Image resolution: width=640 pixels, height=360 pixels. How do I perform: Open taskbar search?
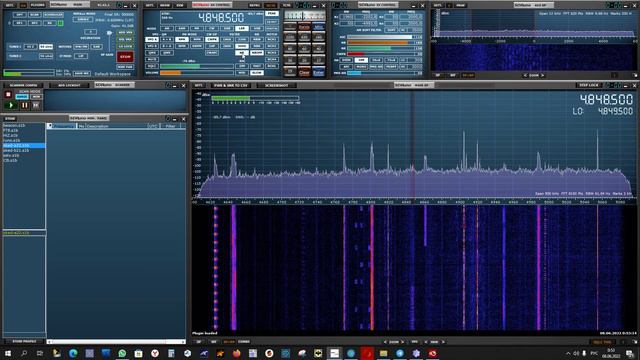[24, 353]
